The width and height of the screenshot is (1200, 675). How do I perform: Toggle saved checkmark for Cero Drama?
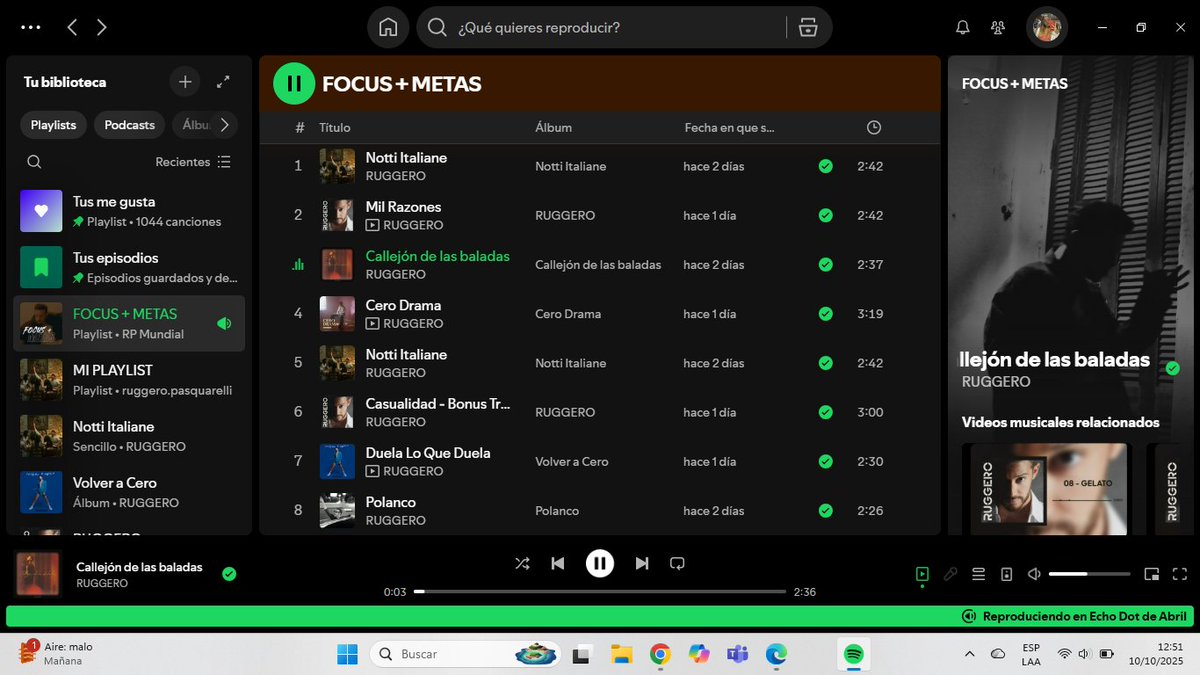825,314
